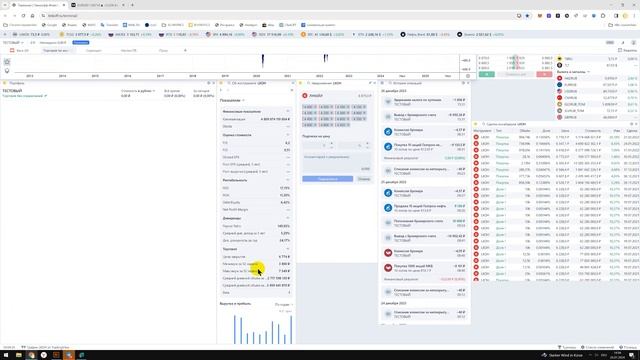Click the Отмена button in the alert widget

tap(364, 179)
